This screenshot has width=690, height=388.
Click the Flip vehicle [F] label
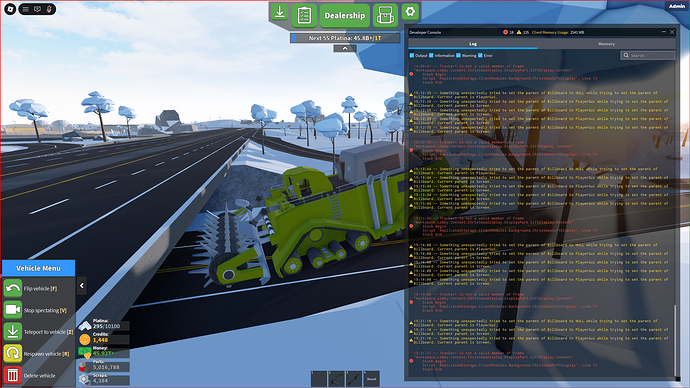click(x=40, y=289)
